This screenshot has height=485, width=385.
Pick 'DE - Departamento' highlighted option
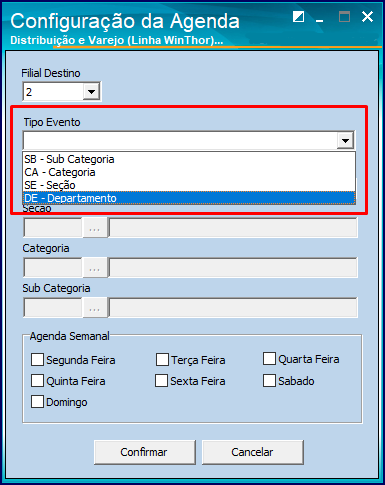point(189,198)
